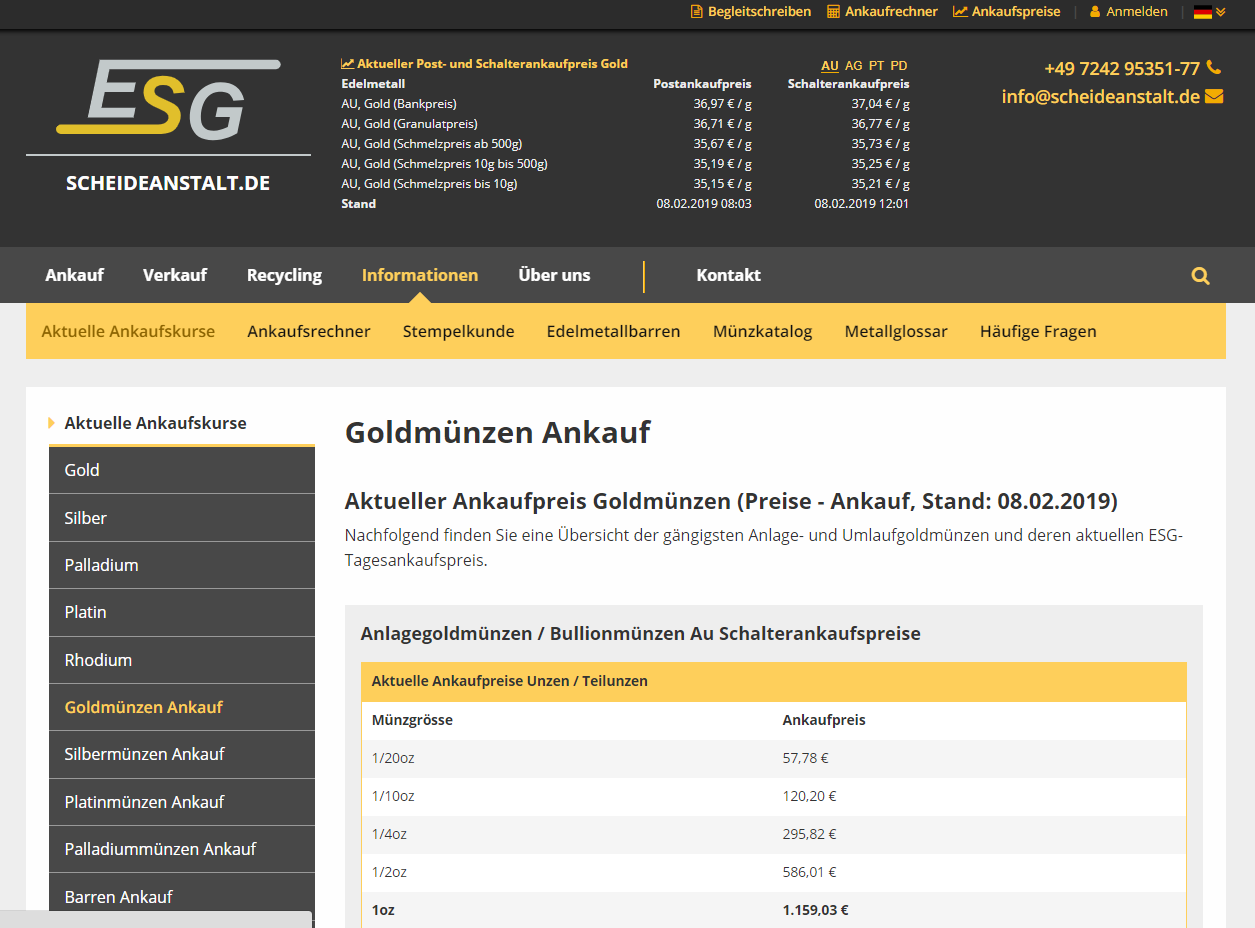This screenshot has width=1255, height=928.
Task: Open Begleitschreiben document icon link
Action: coord(697,12)
